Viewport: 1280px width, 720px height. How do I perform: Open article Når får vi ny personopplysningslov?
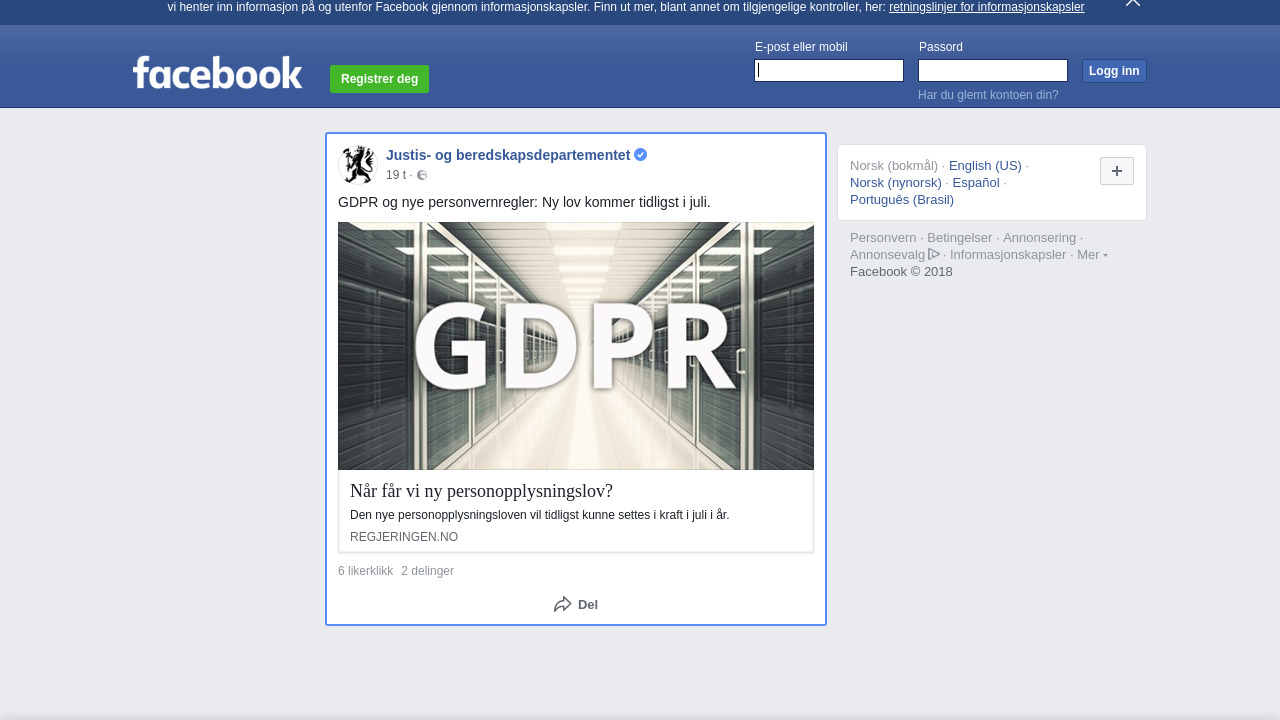(481, 491)
